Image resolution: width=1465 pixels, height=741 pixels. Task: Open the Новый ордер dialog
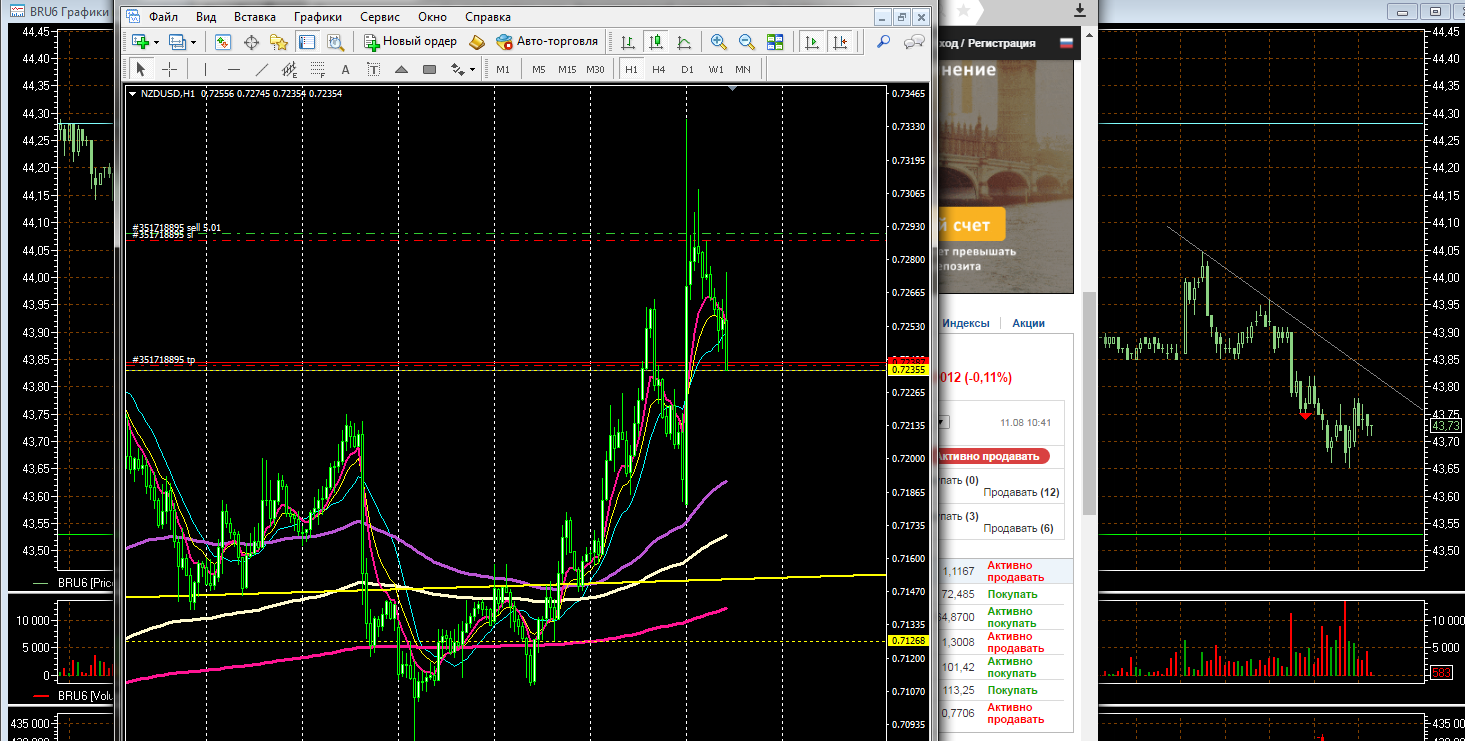[410, 41]
